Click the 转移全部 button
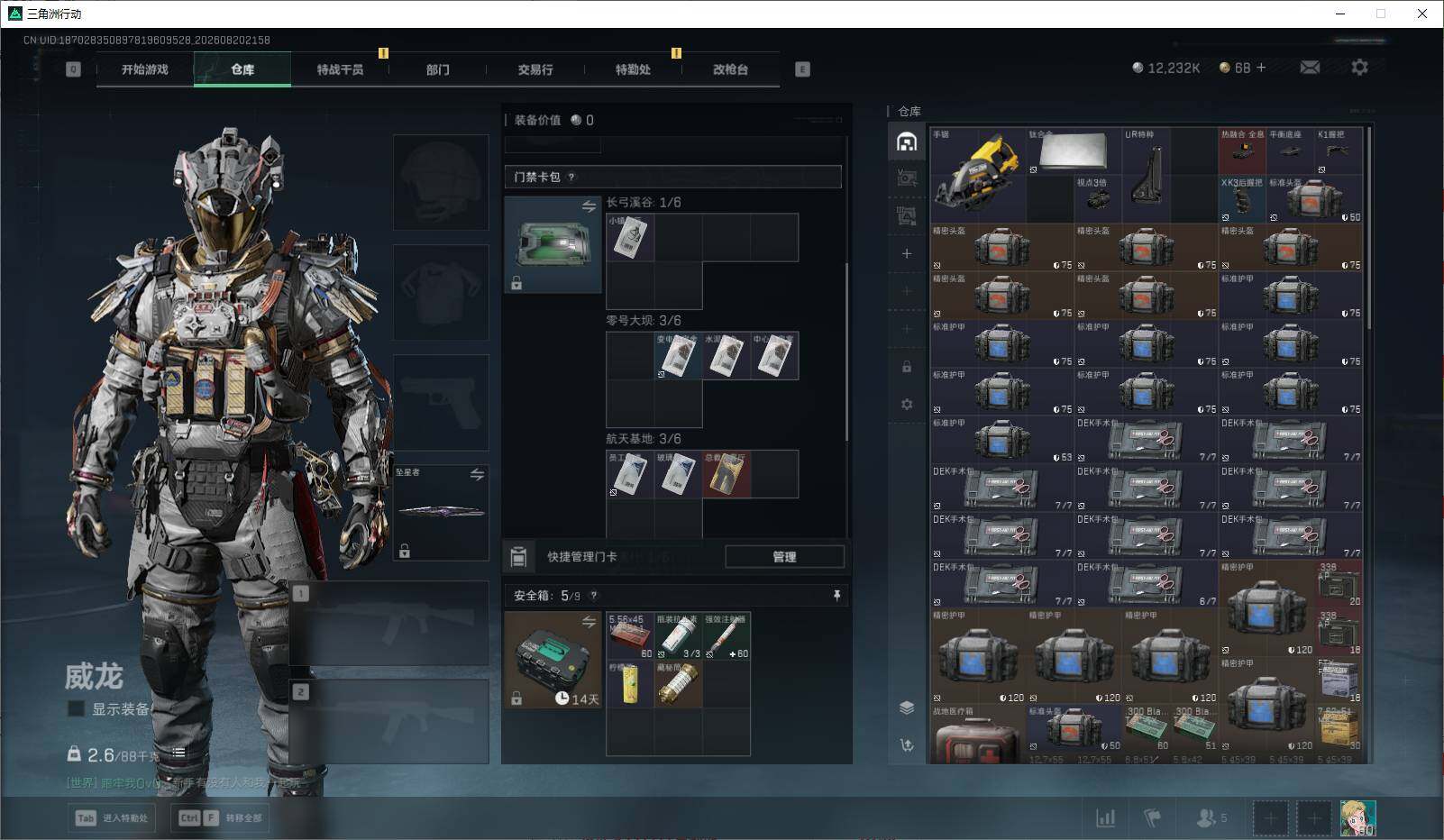The width and height of the screenshot is (1444, 840). coord(221,818)
